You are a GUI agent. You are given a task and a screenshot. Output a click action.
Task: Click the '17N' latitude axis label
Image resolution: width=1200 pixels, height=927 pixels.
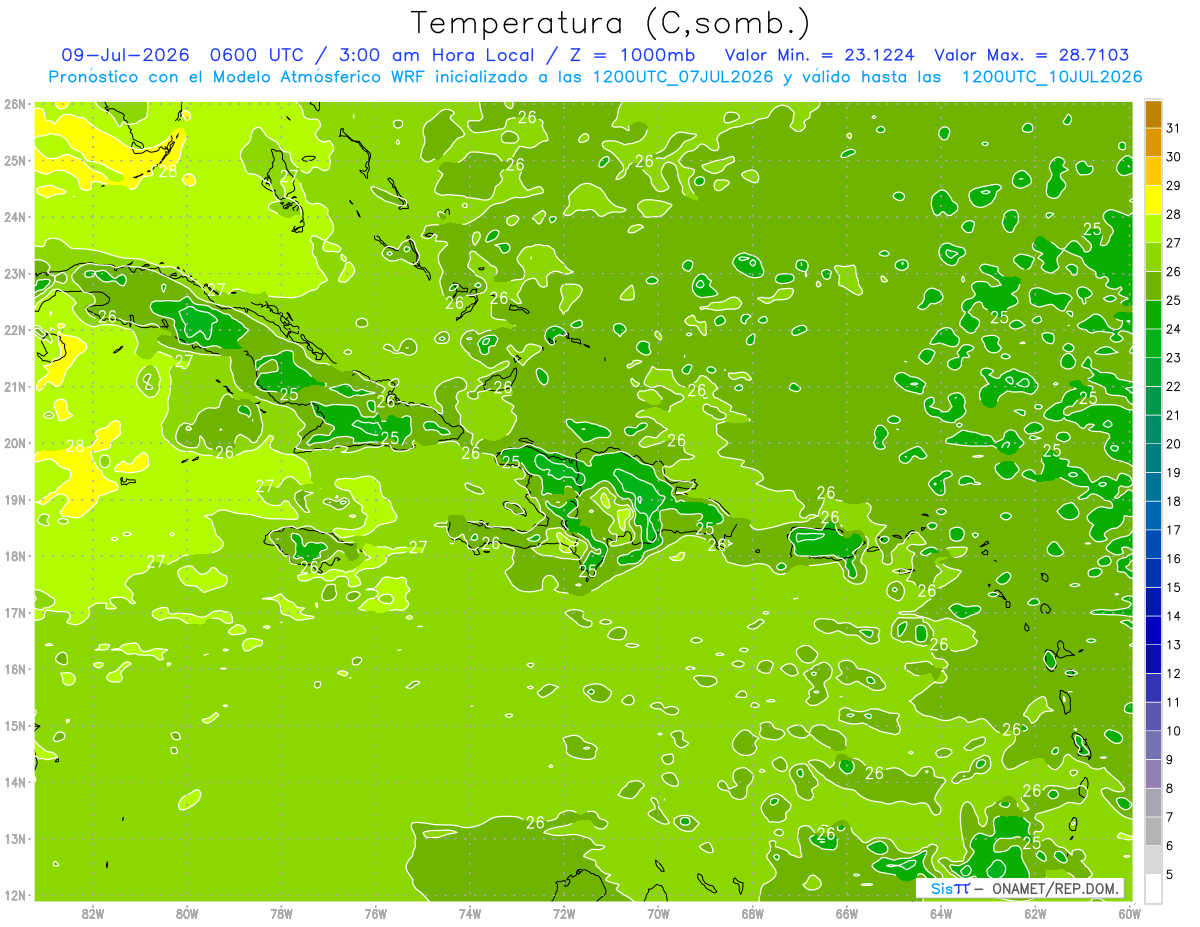pos(14,613)
